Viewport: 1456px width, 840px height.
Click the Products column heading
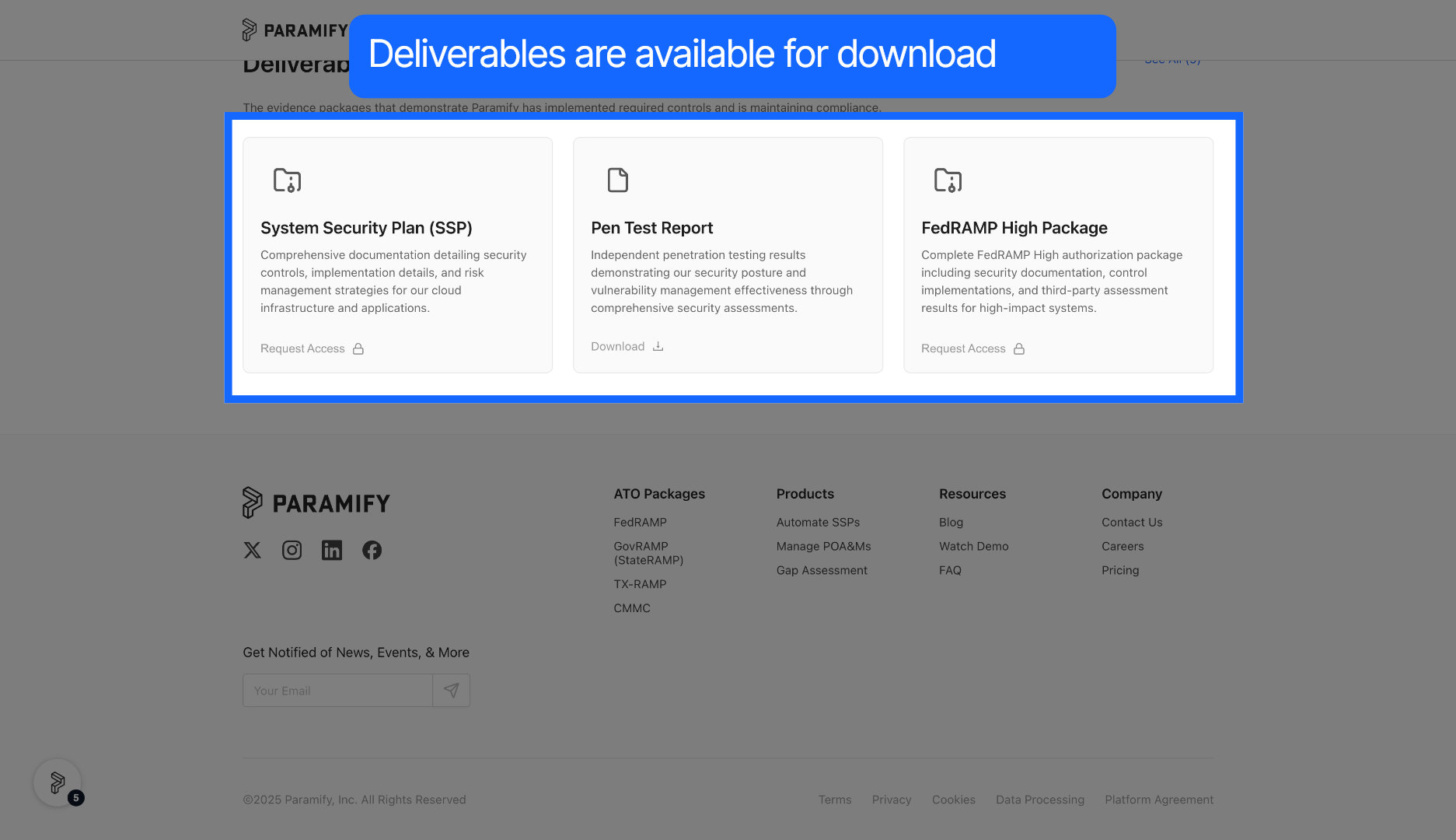805,494
